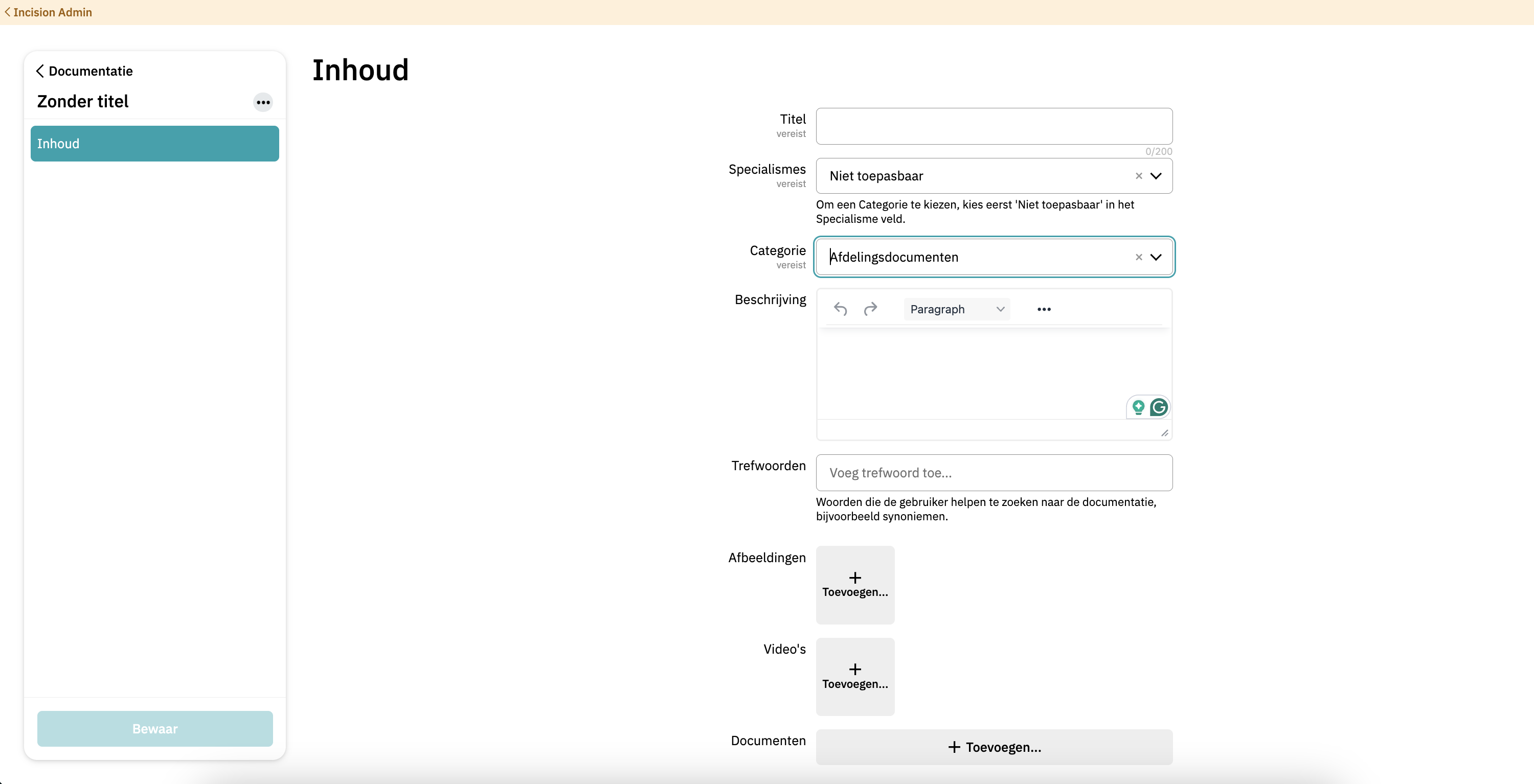This screenshot has width=1534, height=784.
Task: Clear the Categorie selection with X
Action: (1139, 257)
